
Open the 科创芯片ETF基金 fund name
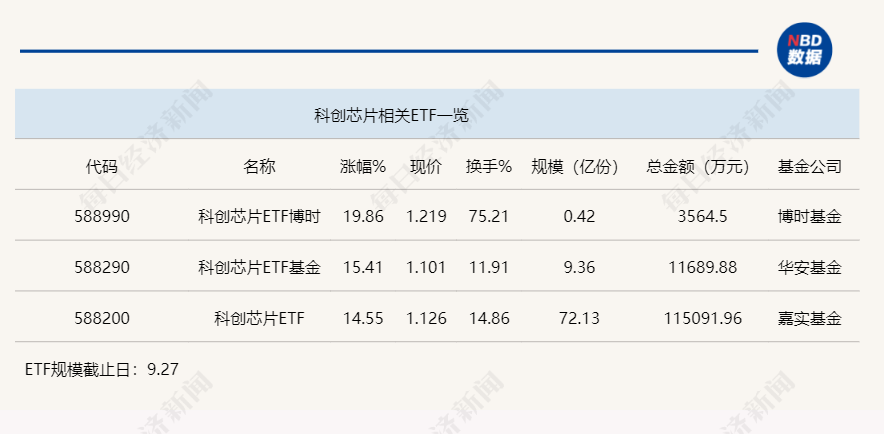click(x=259, y=268)
